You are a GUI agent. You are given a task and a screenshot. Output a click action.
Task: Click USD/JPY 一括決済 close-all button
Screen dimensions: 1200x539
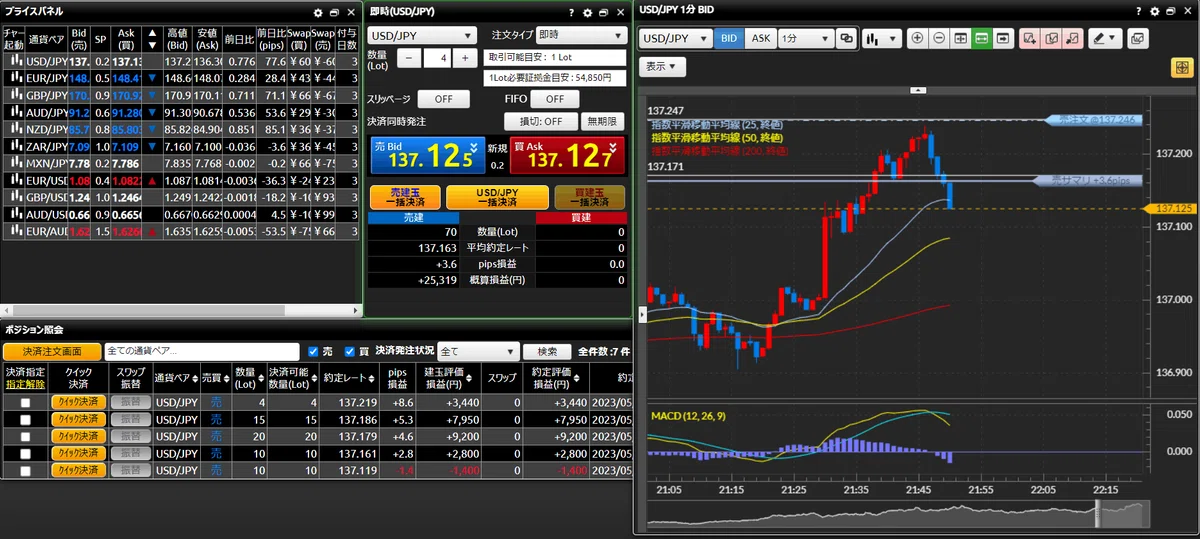point(497,196)
